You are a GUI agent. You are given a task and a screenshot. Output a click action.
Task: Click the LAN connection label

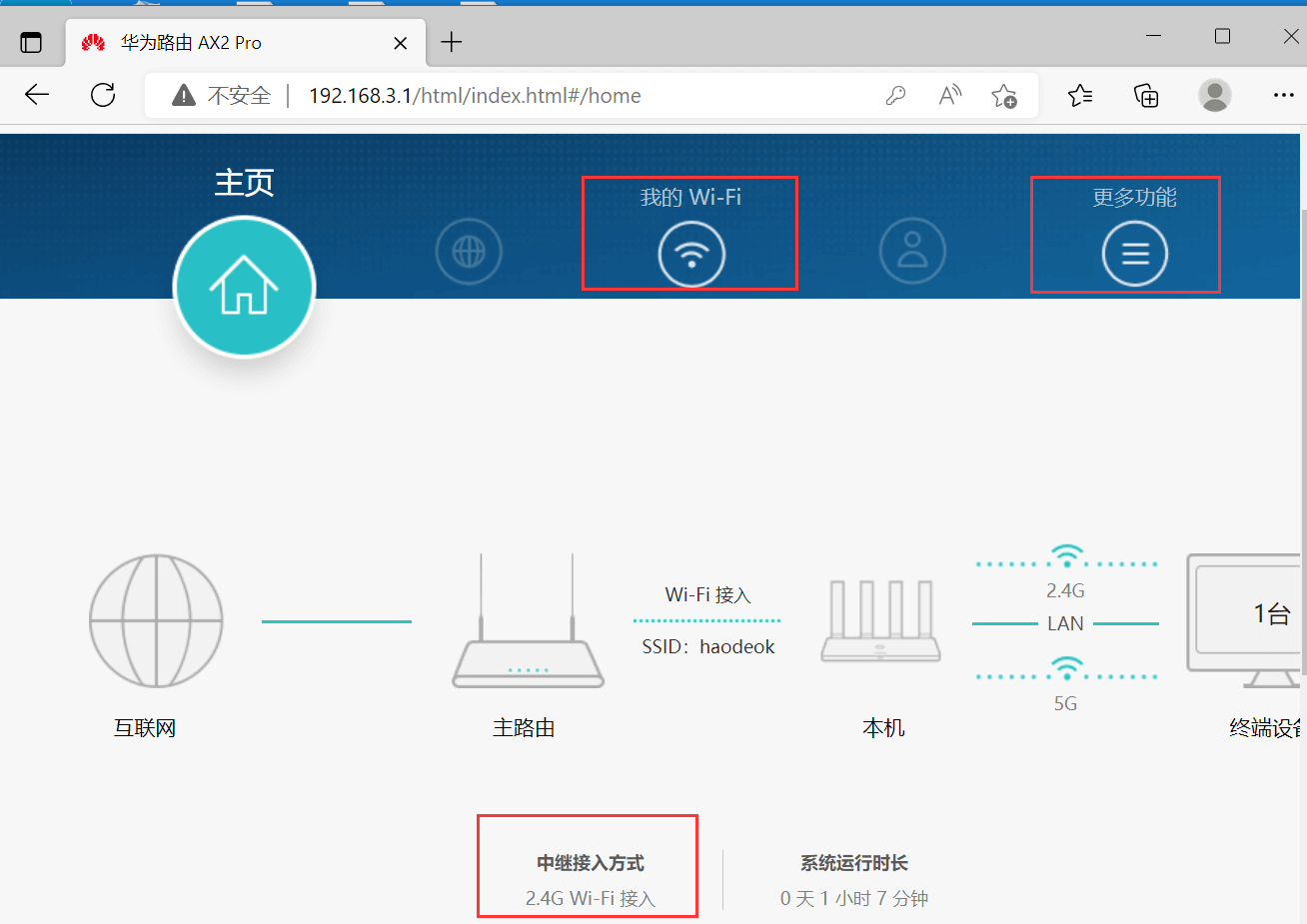coord(1065,623)
